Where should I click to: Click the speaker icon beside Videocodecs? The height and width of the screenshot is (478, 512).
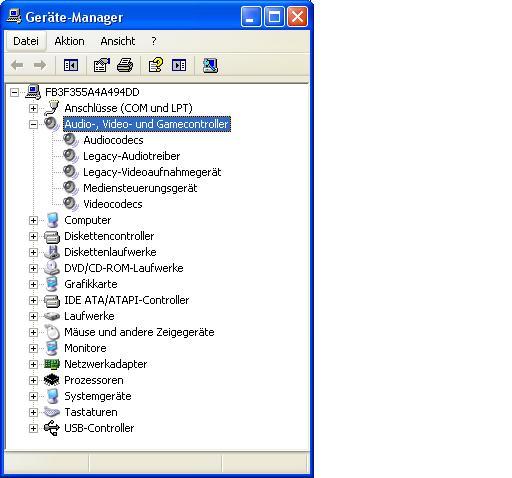[x=71, y=204]
